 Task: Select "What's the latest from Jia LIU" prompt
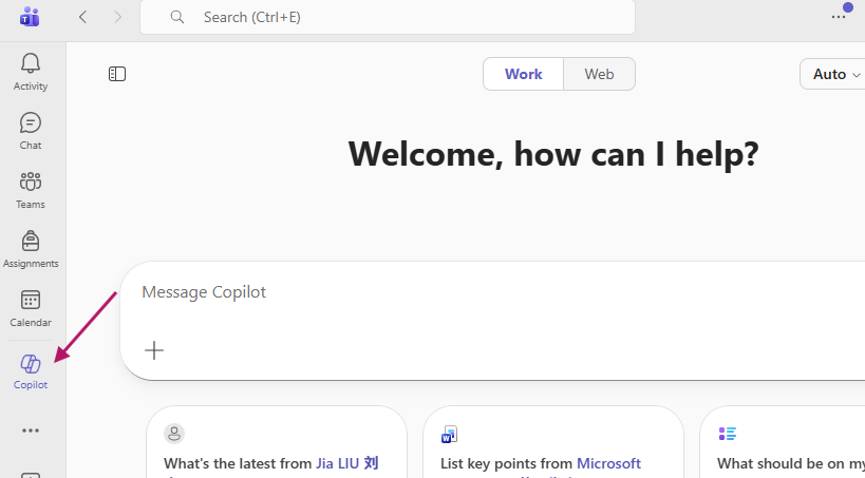(x=277, y=442)
